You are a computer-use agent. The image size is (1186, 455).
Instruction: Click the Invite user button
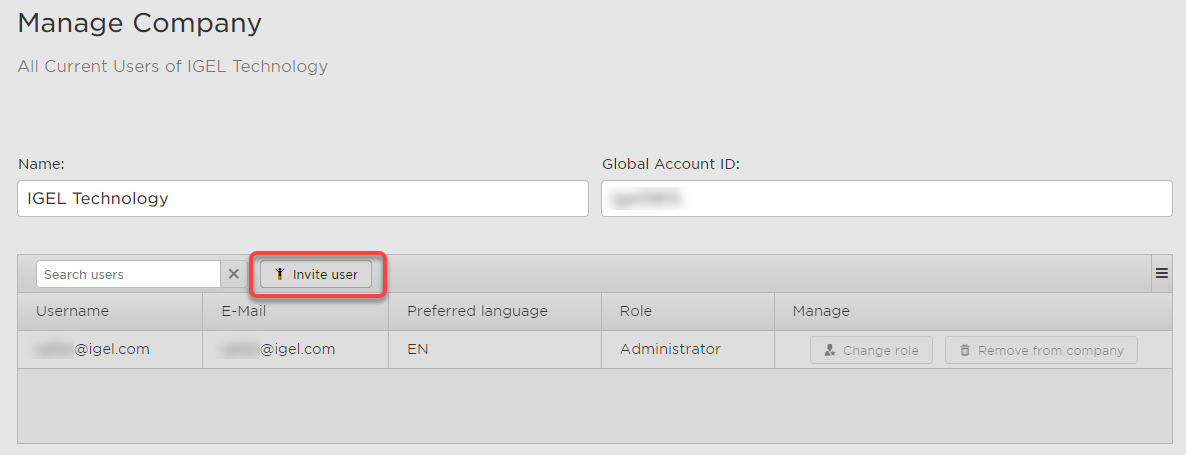click(x=316, y=274)
